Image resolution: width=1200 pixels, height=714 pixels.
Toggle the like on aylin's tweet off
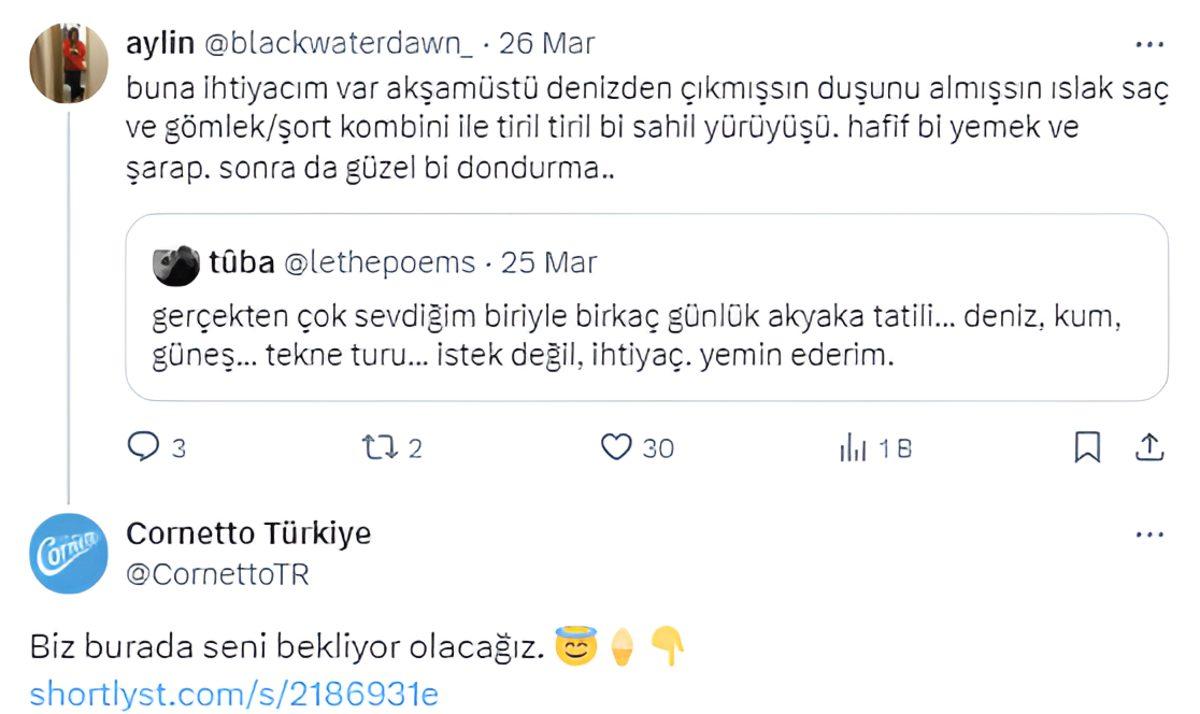(616, 448)
